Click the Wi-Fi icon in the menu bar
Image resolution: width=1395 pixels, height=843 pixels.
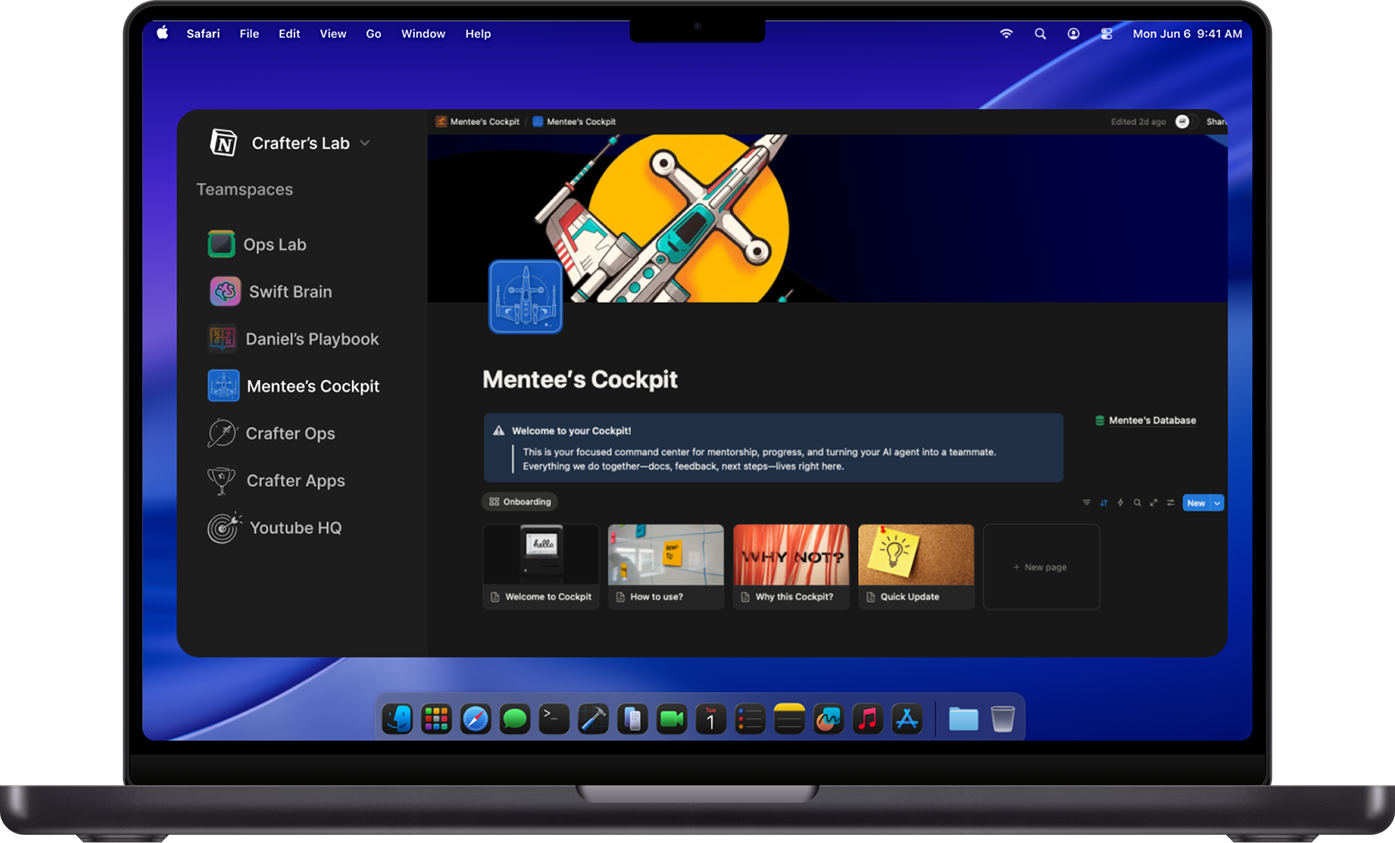[1006, 33]
